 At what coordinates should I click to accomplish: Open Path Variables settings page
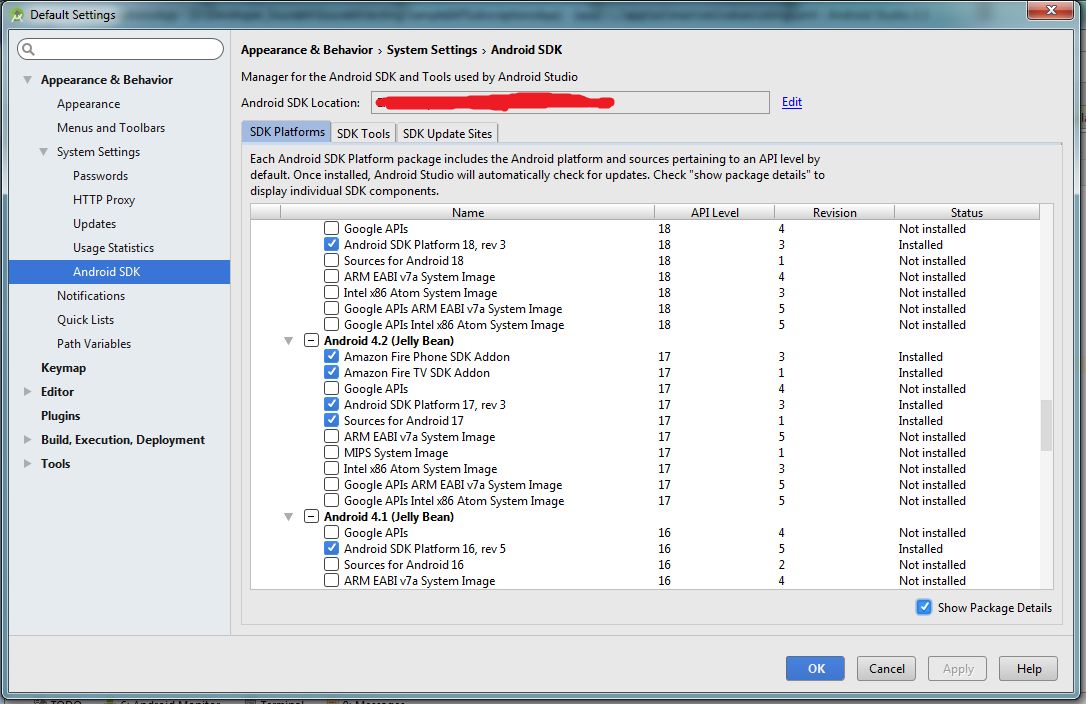click(x=94, y=344)
